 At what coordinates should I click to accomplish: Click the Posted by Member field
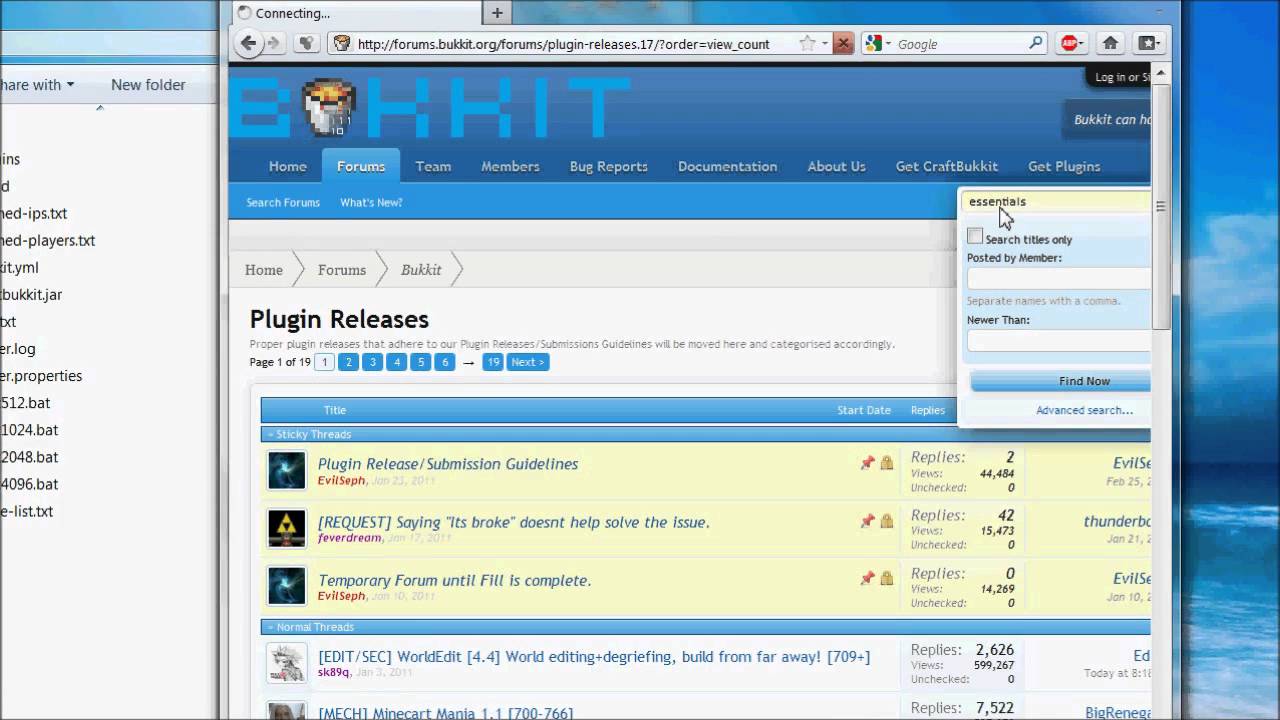[1059, 279]
